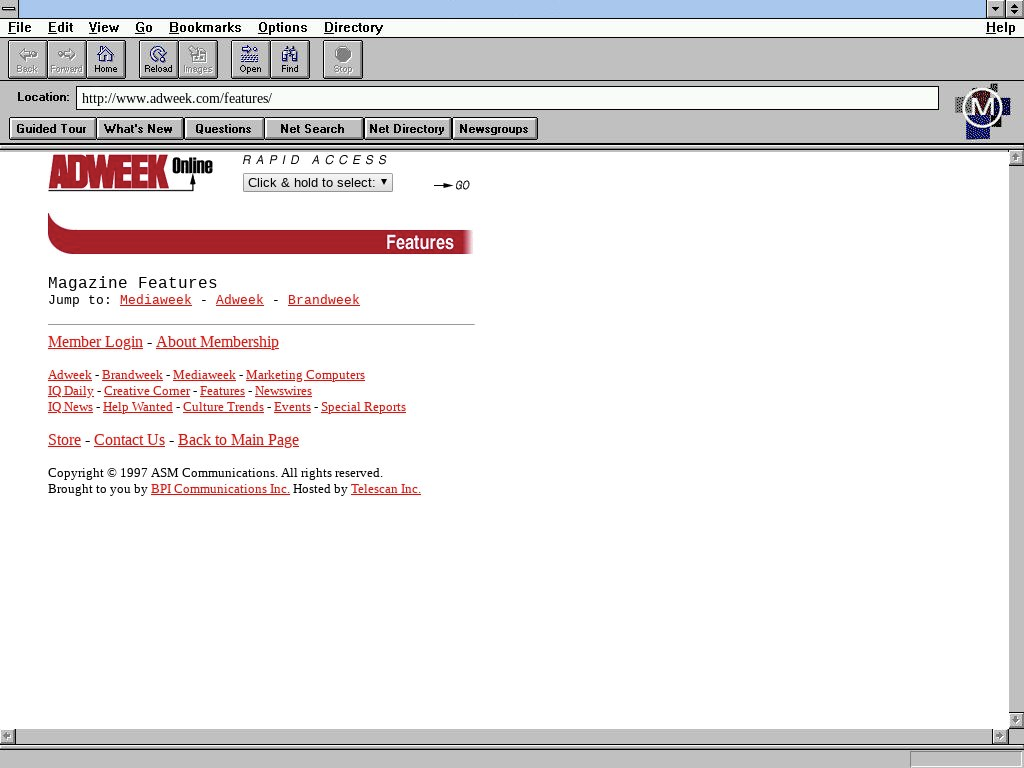1024x768 pixels.
Task: Jump to the Mediaweek section link
Action: point(155,300)
